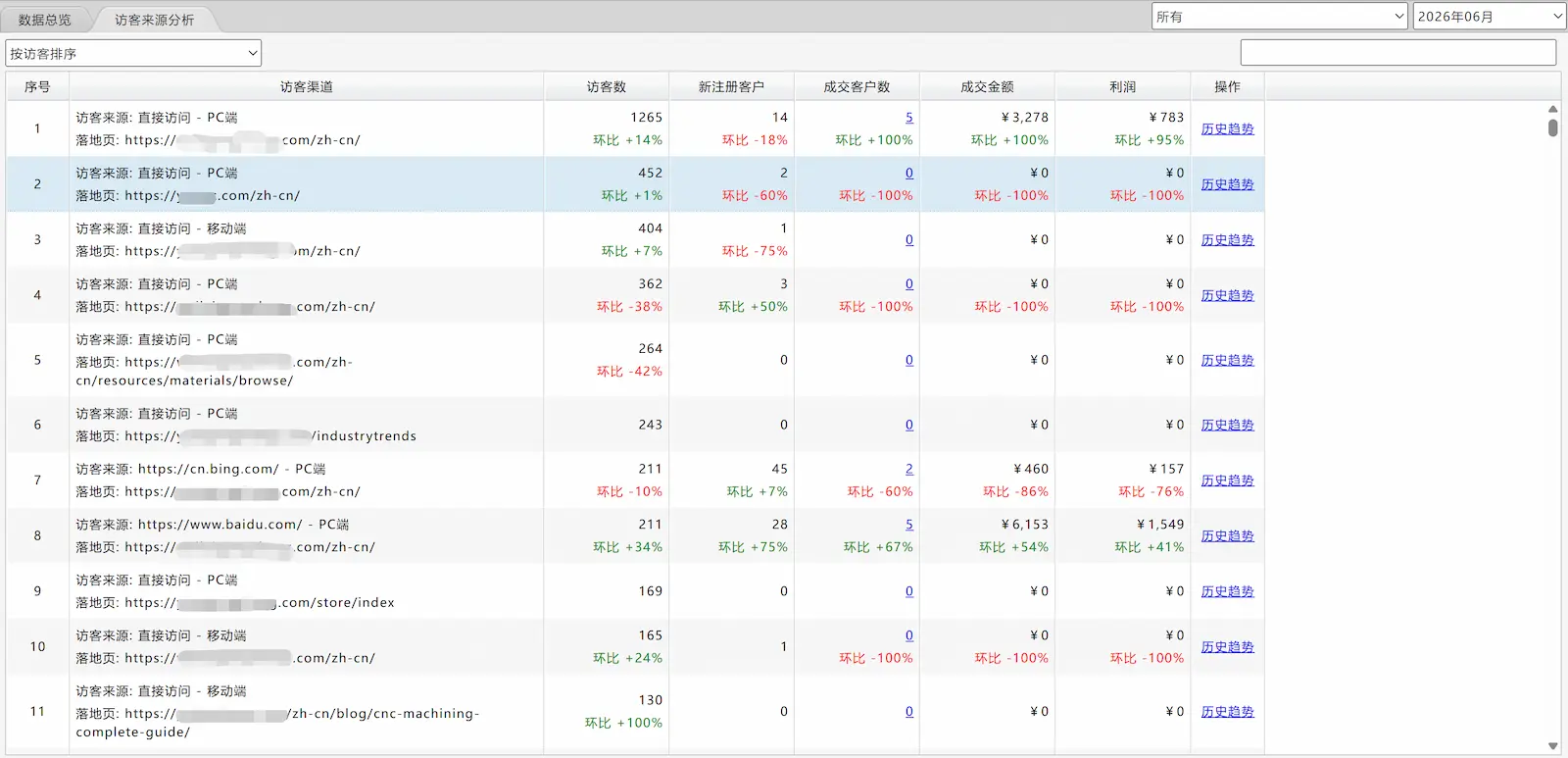Open 历史趋势 for row 2

1227,184
